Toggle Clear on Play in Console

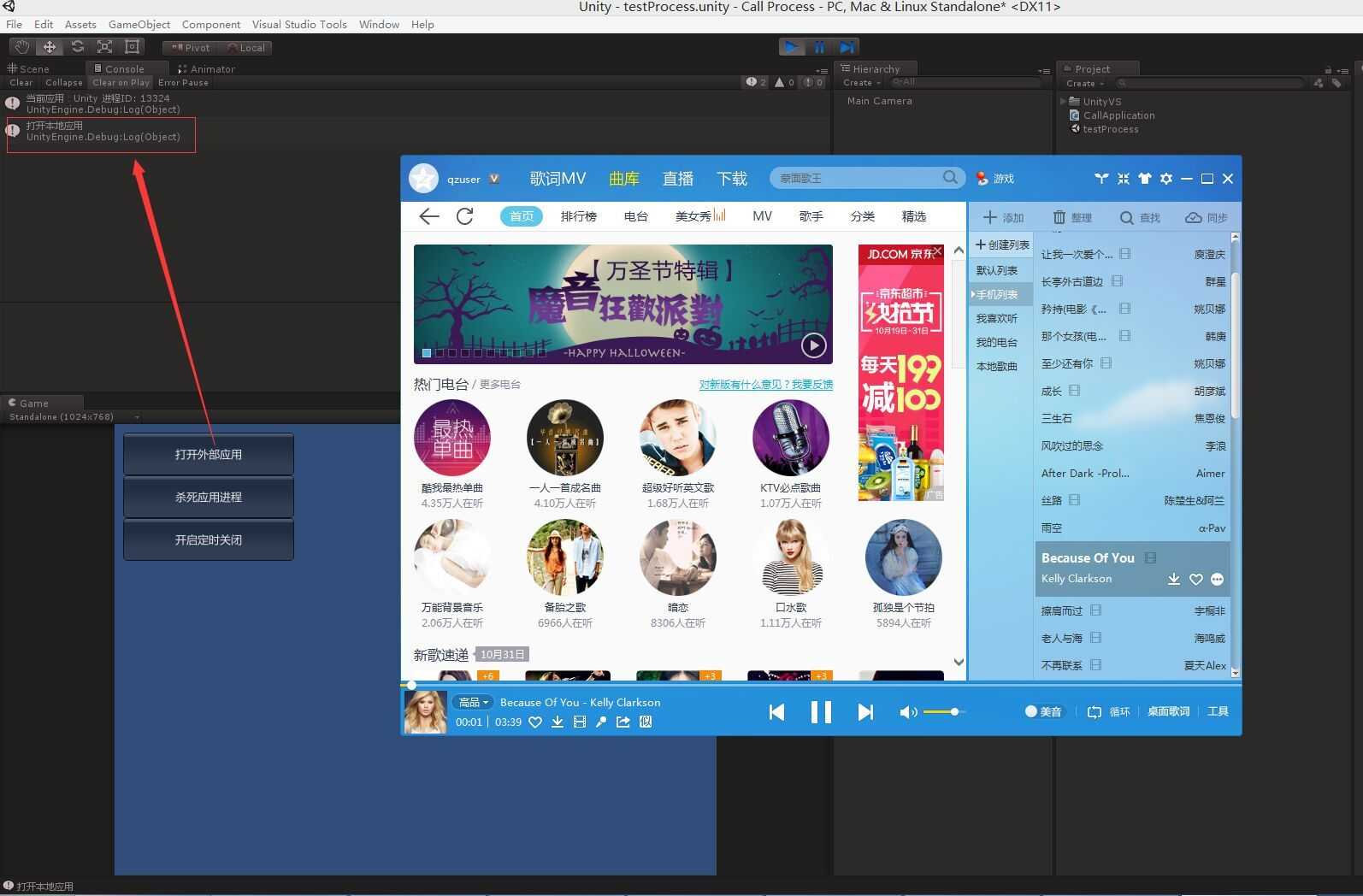pos(121,83)
